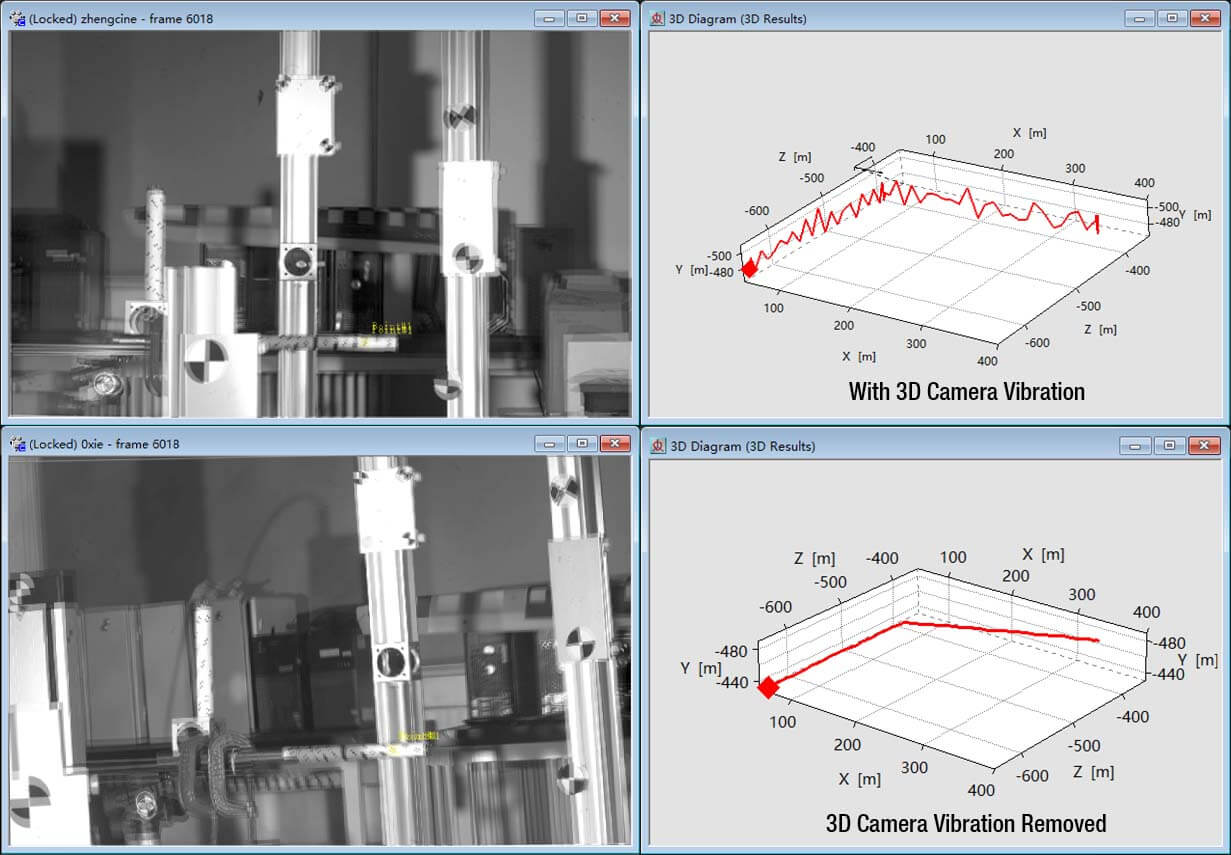Click the 3D Diagram icon above the vibration-removed plot

pos(657,446)
